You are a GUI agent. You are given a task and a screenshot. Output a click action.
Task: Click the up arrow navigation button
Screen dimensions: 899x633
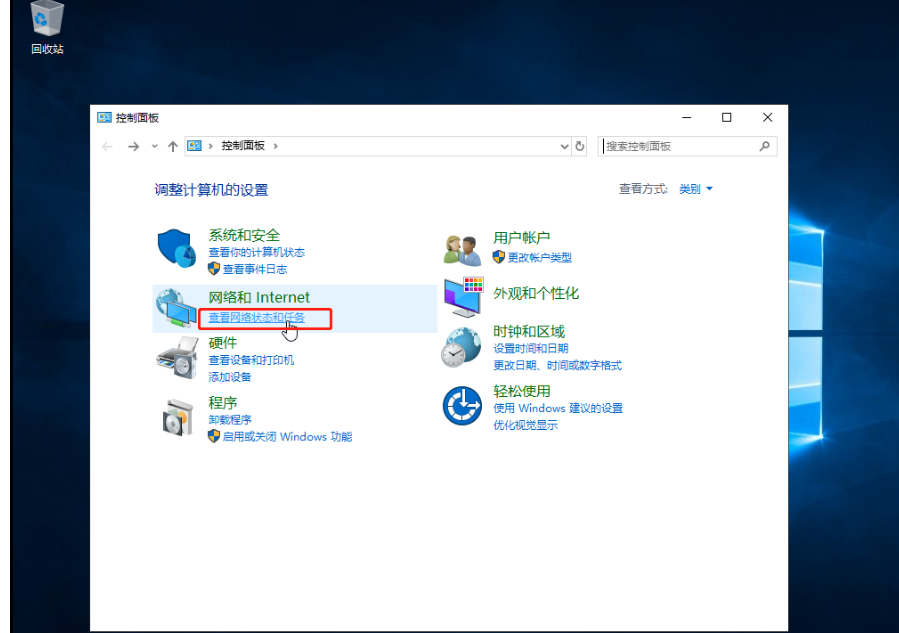click(173, 146)
